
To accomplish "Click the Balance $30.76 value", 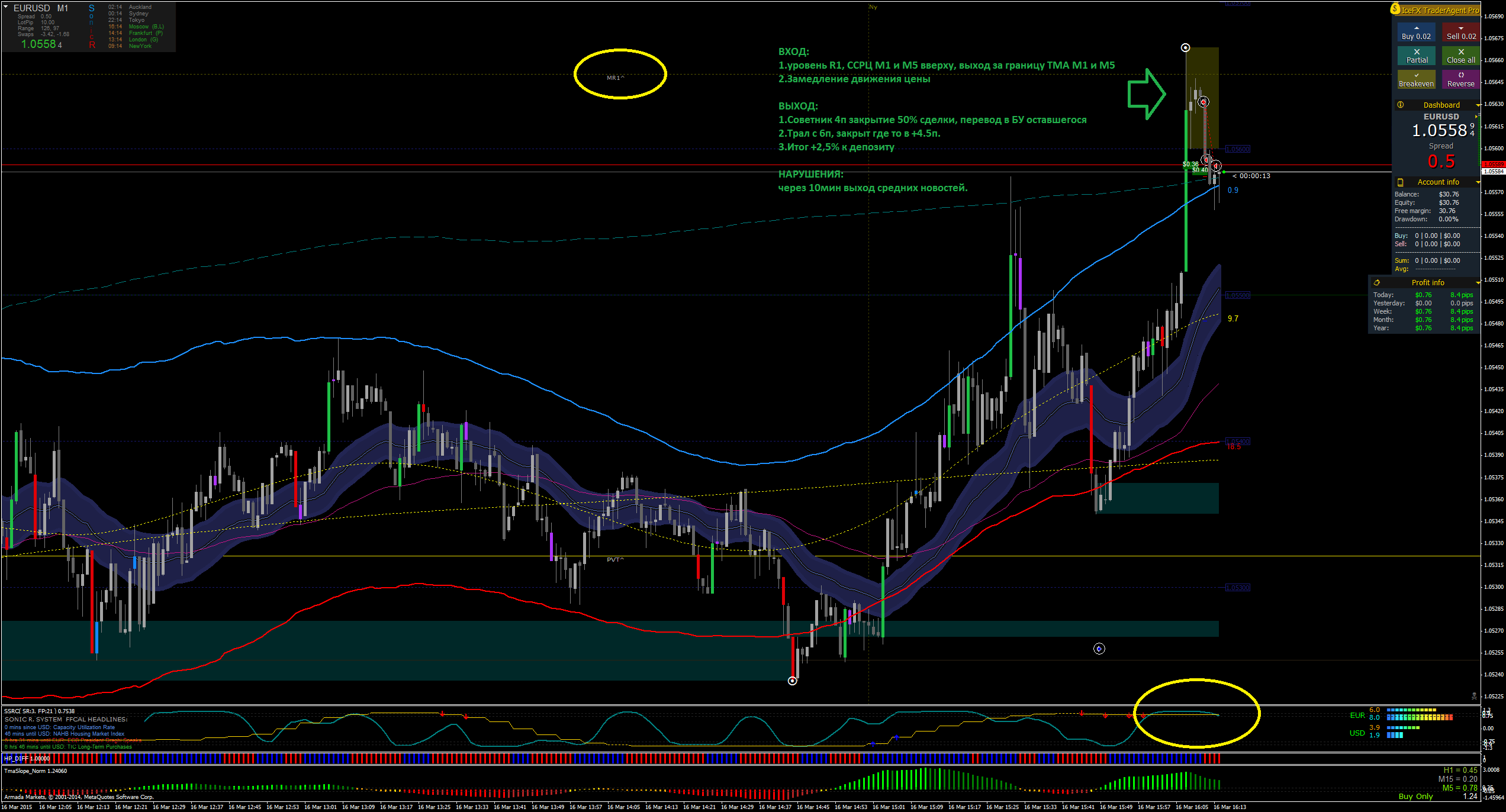I will pyautogui.click(x=1449, y=194).
